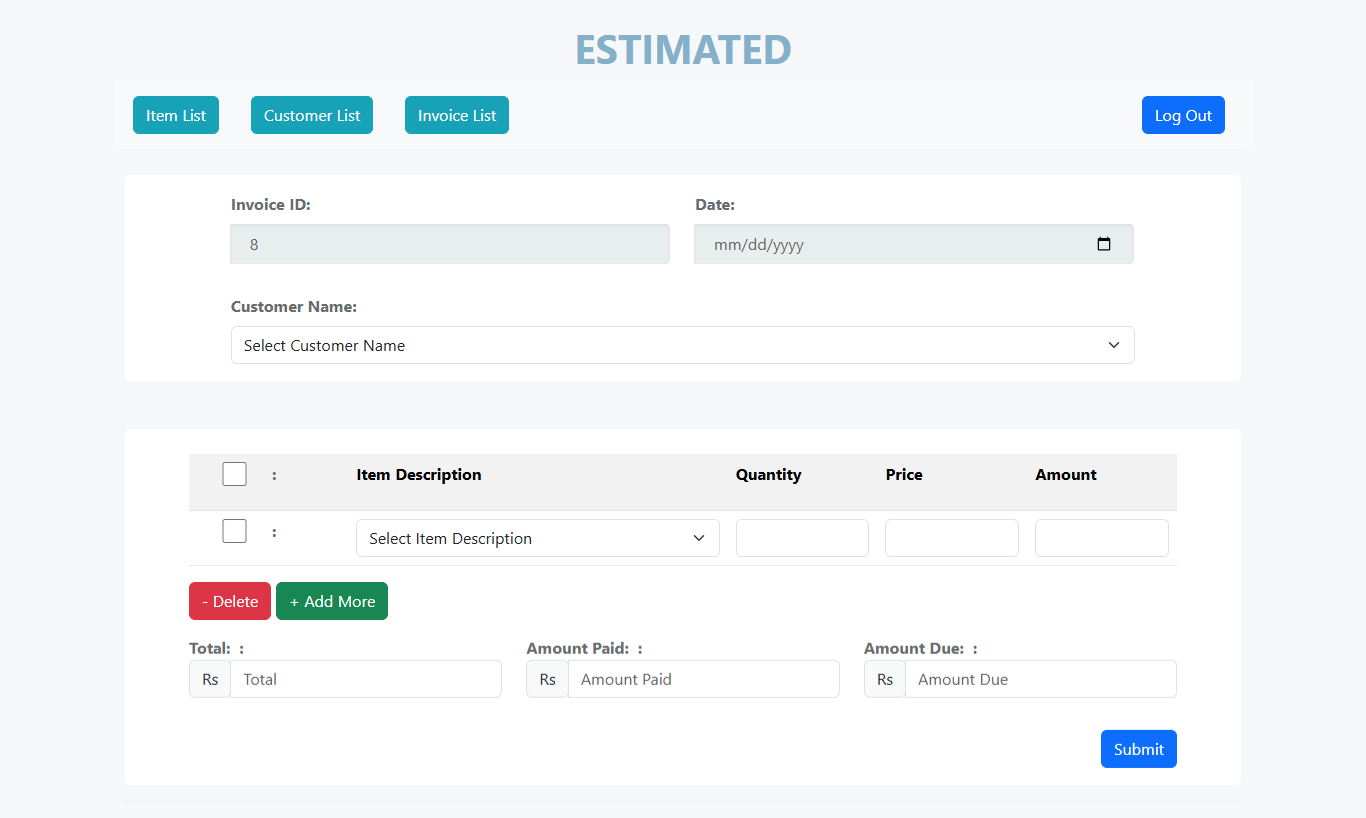Click the Price input box
Image resolution: width=1366 pixels, height=818 pixels.
click(951, 538)
